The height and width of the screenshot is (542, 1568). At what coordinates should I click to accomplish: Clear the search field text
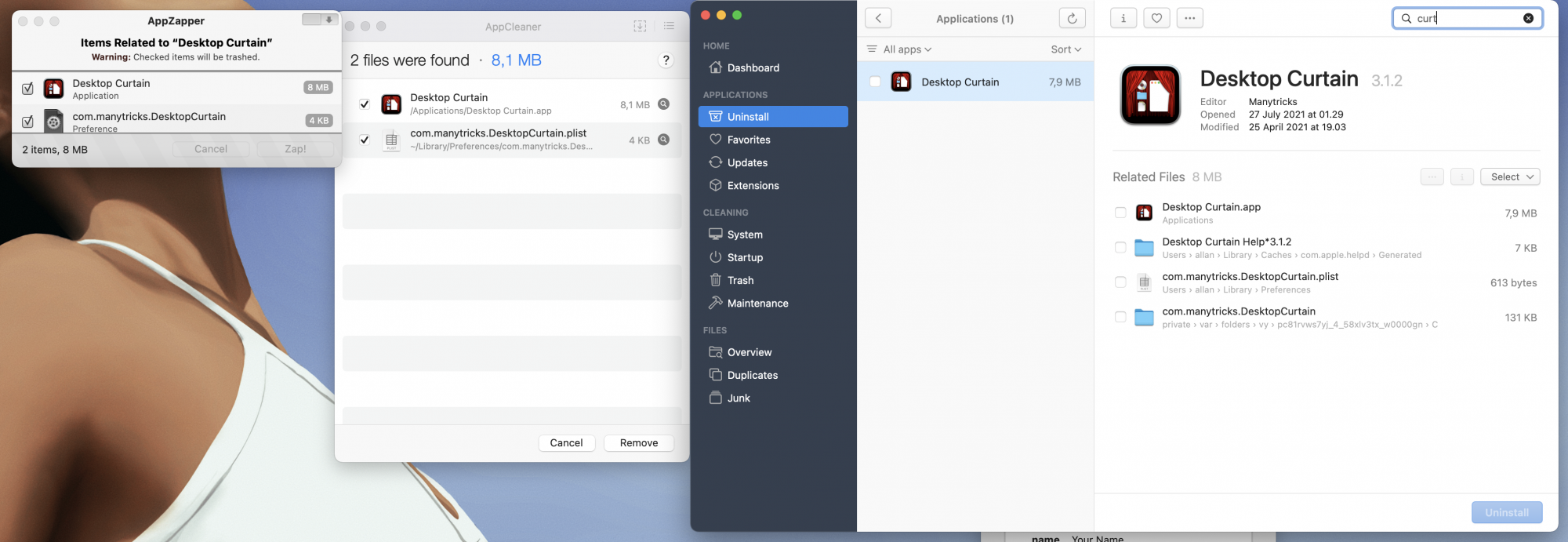click(x=1528, y=18)
